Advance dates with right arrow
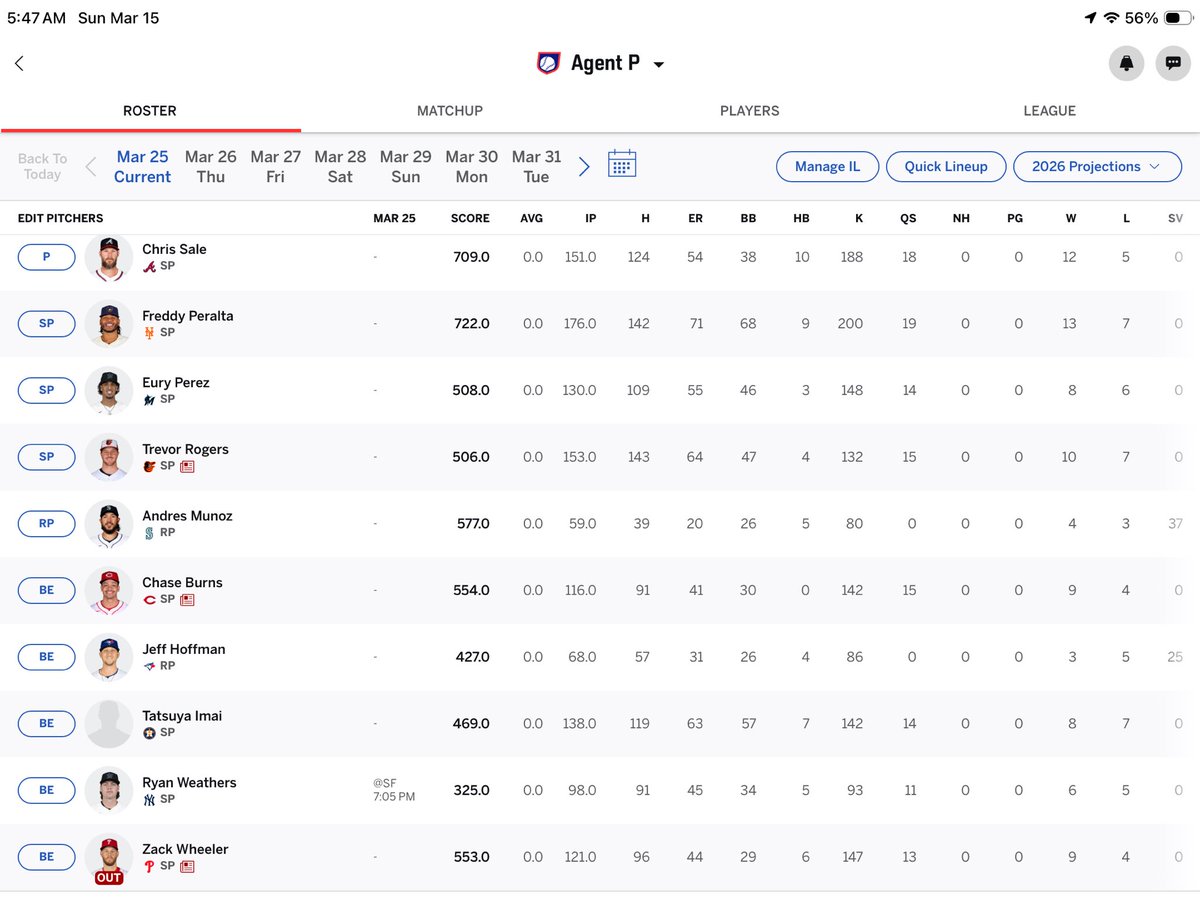 [x=584, y=166]
